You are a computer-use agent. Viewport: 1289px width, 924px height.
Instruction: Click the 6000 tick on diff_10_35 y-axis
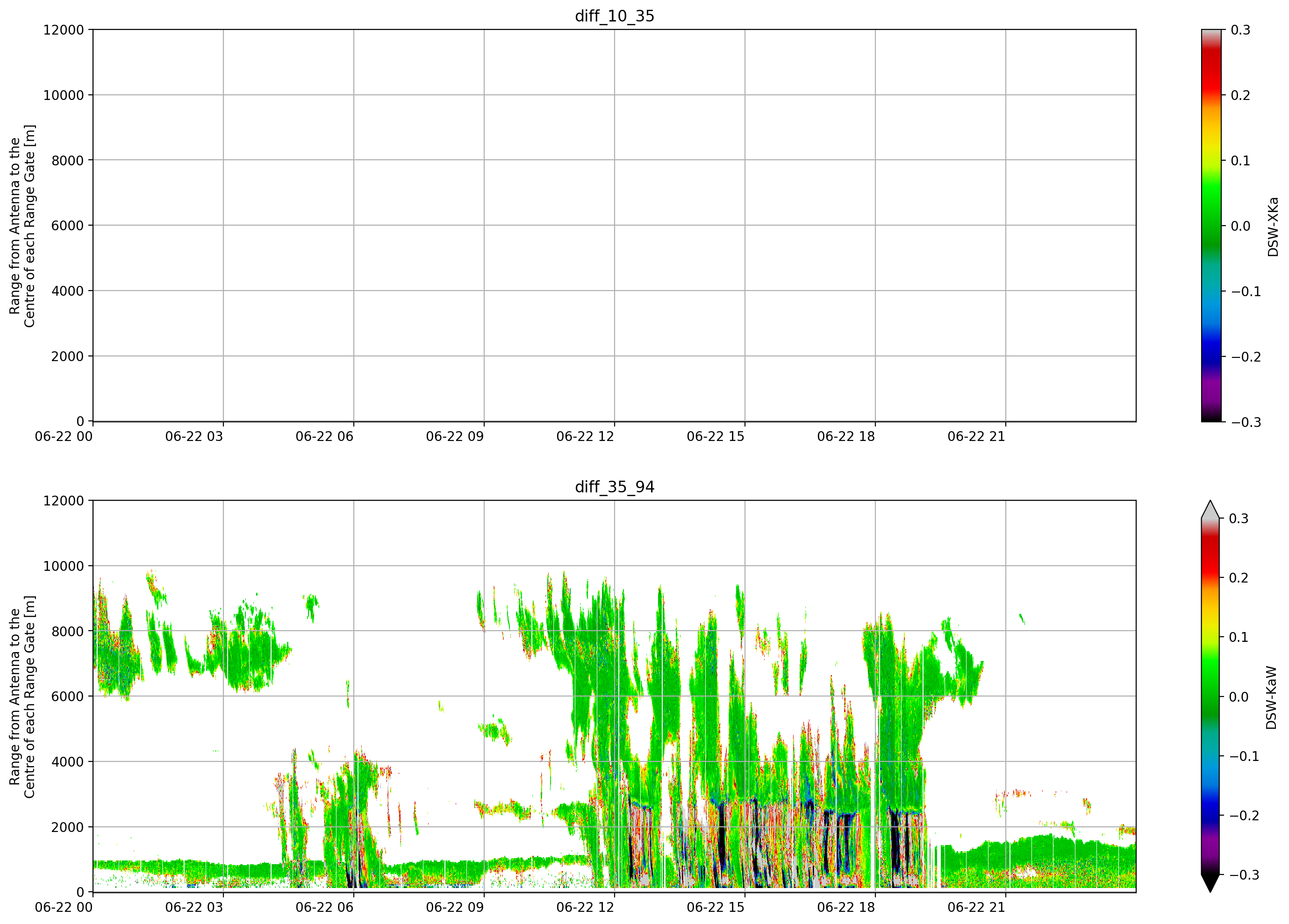point(68,226)
